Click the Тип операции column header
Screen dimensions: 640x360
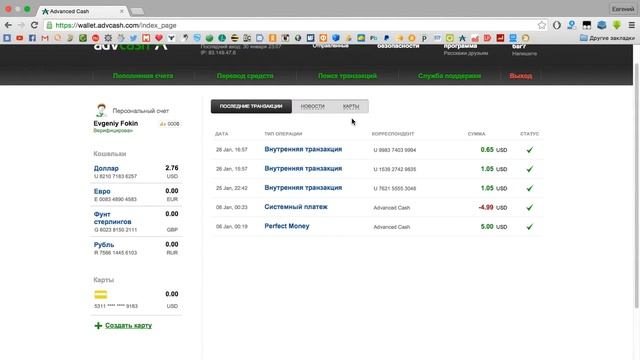[283, 134]
